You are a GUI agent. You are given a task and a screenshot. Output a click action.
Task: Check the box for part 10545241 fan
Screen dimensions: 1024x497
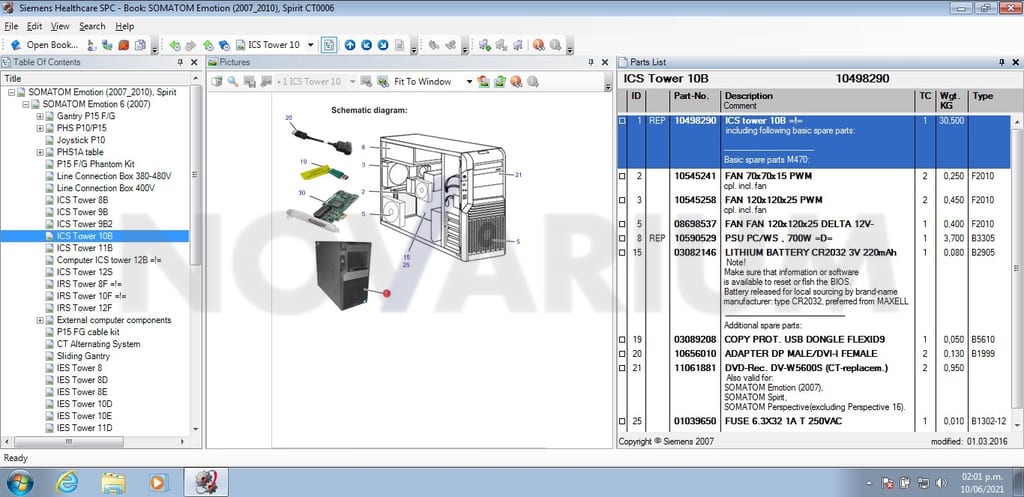622,176
